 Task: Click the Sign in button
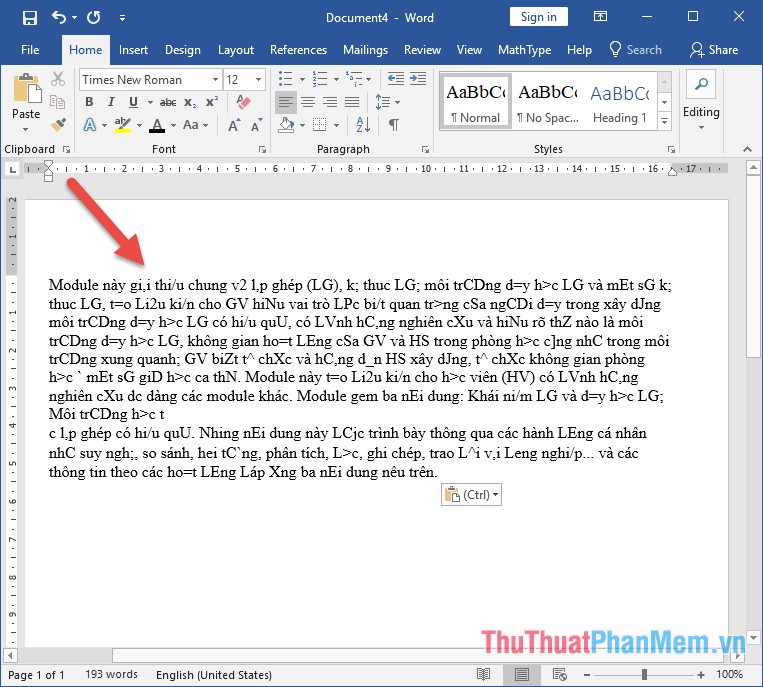(539, 17)
